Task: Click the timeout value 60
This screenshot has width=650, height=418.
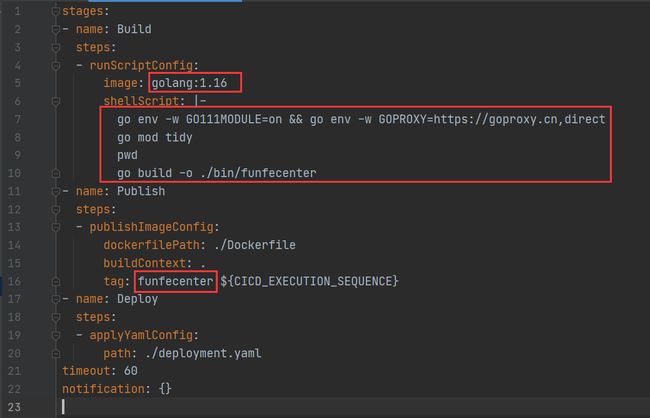Action: [131, 371]
